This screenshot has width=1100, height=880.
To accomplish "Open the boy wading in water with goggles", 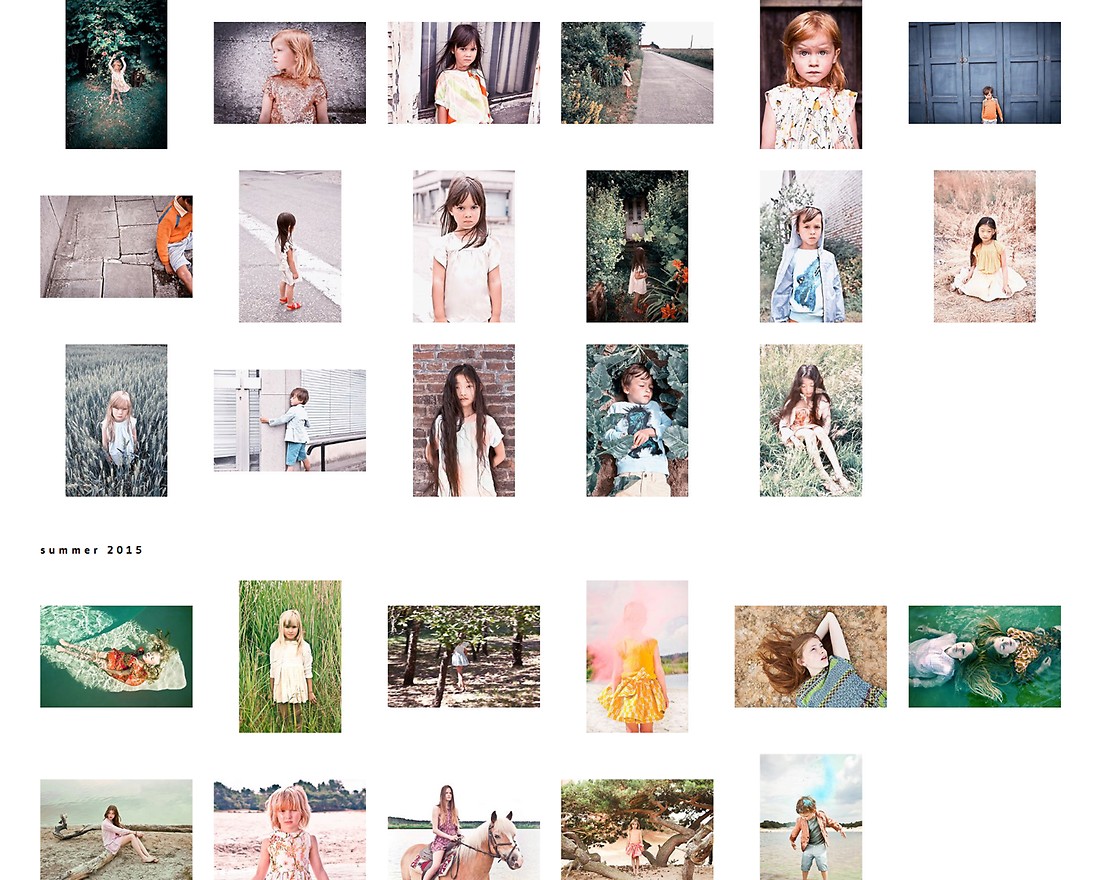I will 810,817.
